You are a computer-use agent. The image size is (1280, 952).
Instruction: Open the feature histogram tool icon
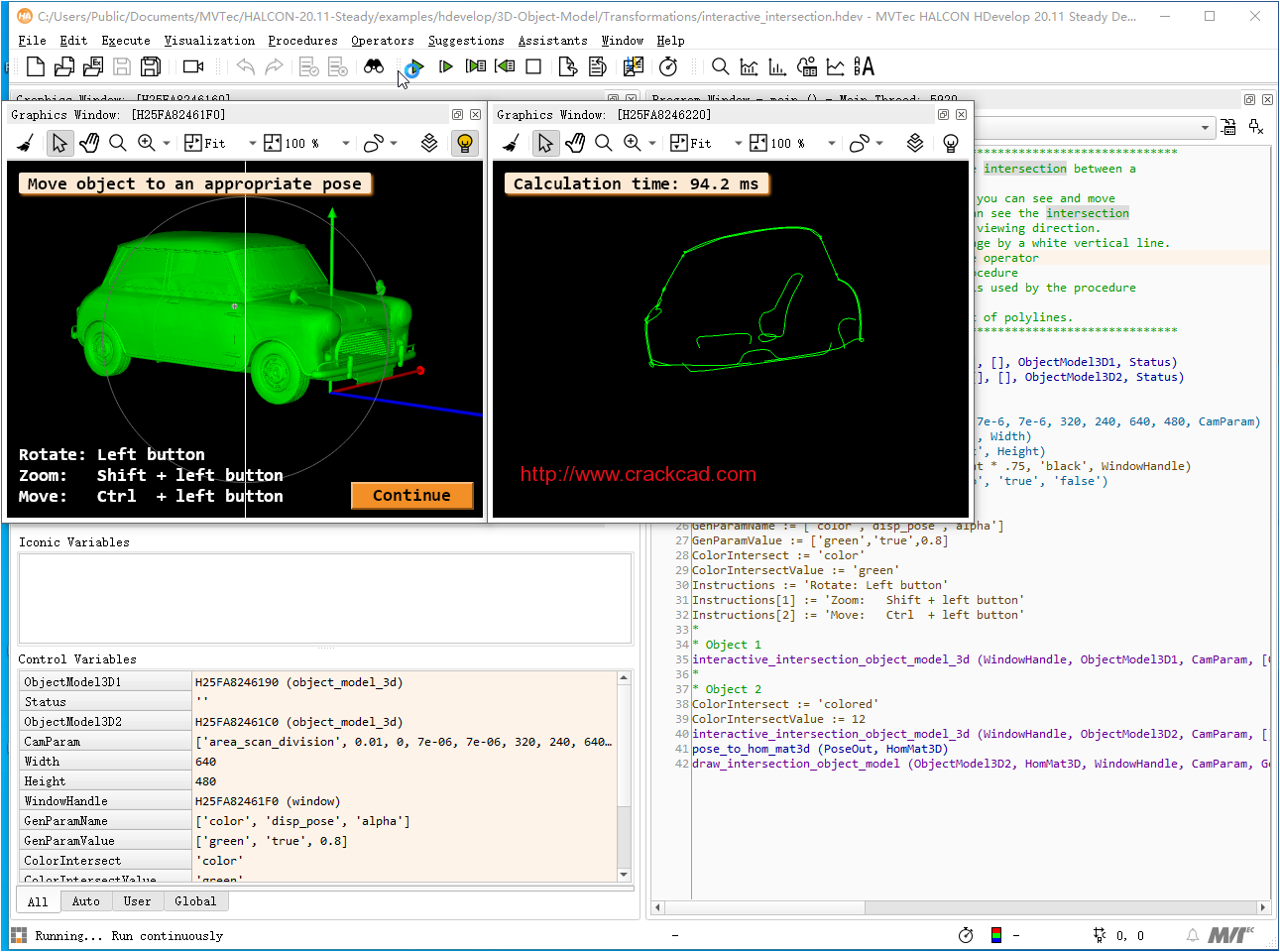point(778,66)
